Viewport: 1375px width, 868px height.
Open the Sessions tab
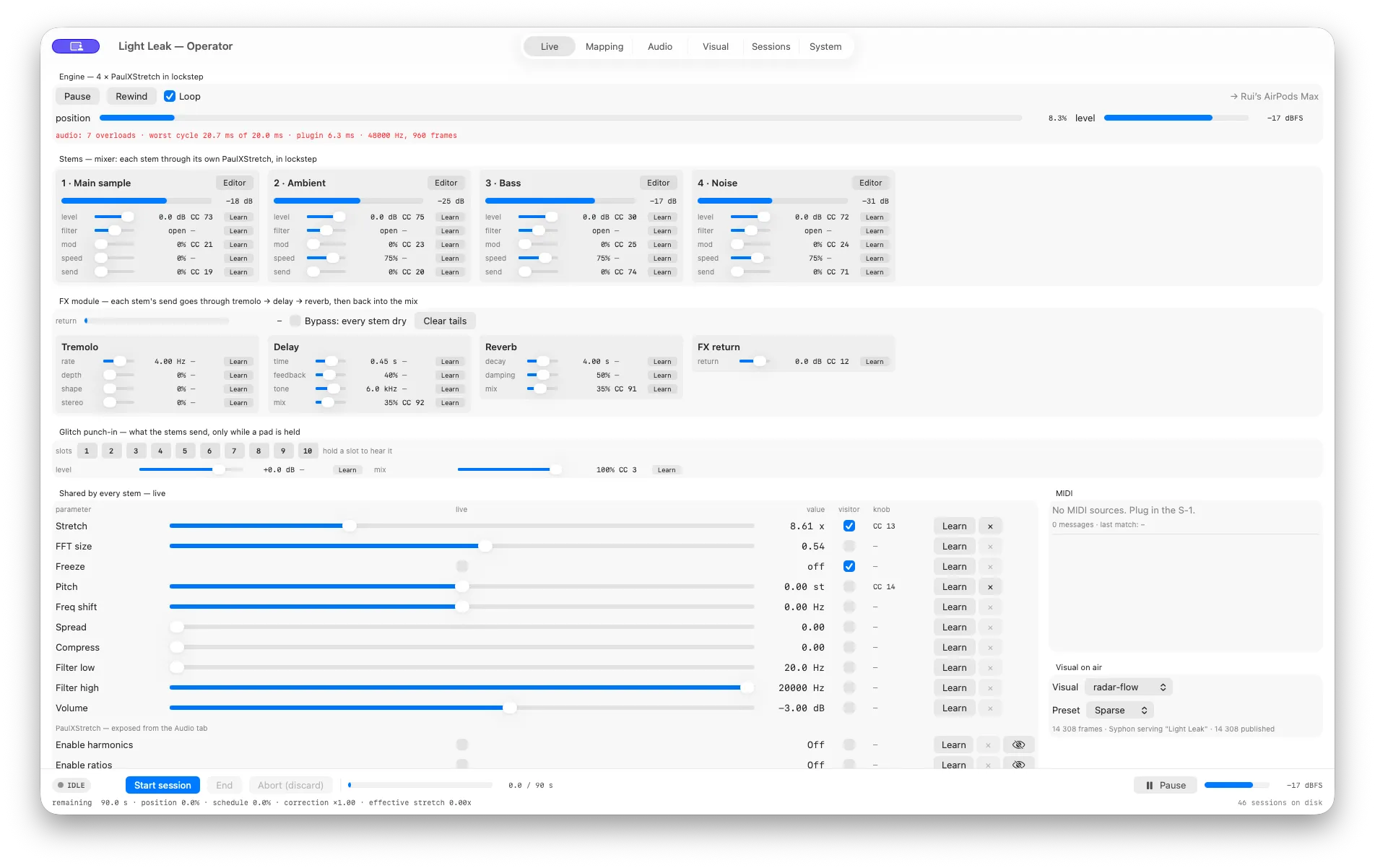pos(771,47)
